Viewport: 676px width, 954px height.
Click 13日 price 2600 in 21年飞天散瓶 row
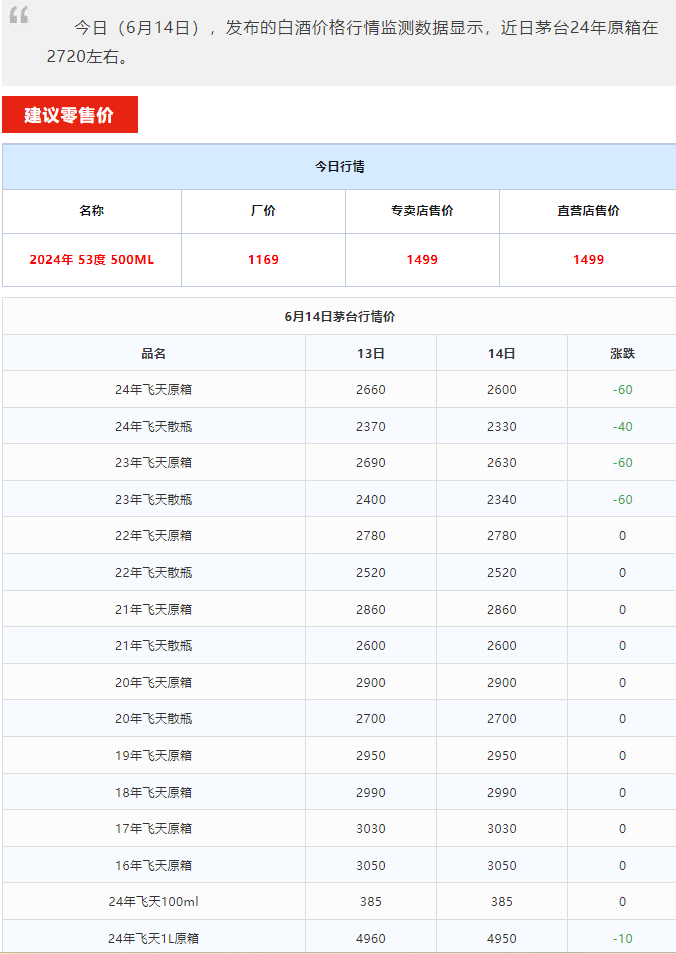[x=371, y=646]
